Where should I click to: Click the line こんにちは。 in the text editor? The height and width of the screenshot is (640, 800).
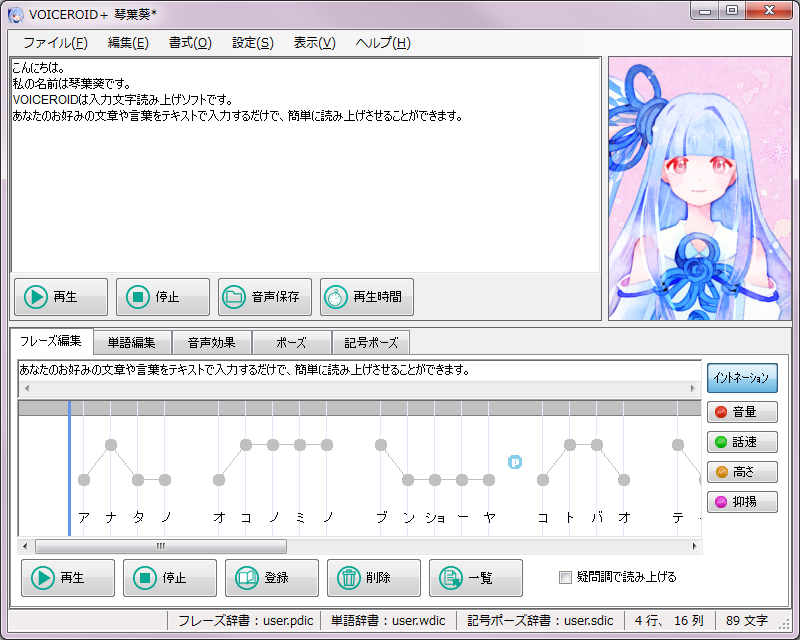pyautogui.click(x=38, y=67)
